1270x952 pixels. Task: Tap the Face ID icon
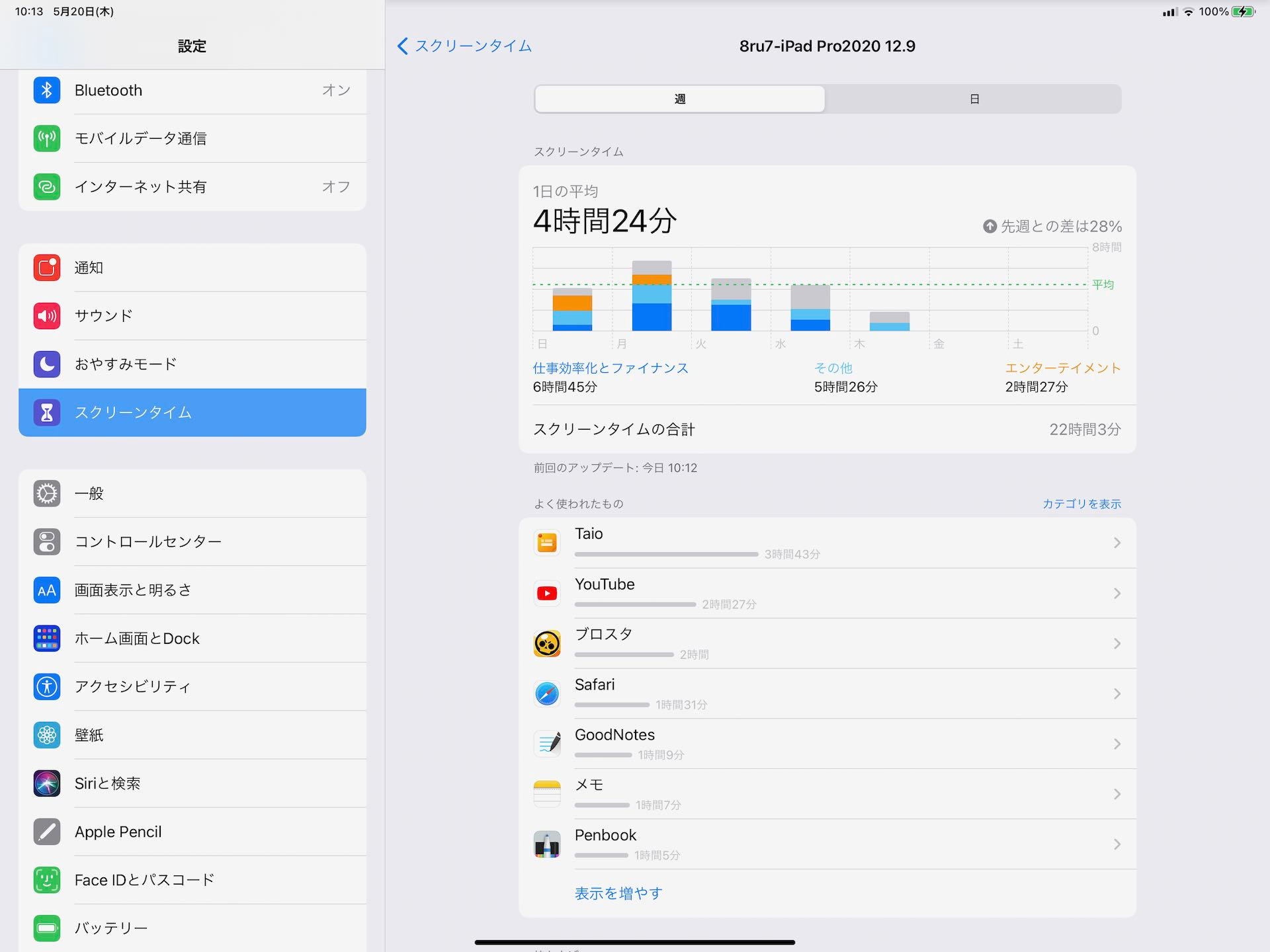click(x=47, y=880)
